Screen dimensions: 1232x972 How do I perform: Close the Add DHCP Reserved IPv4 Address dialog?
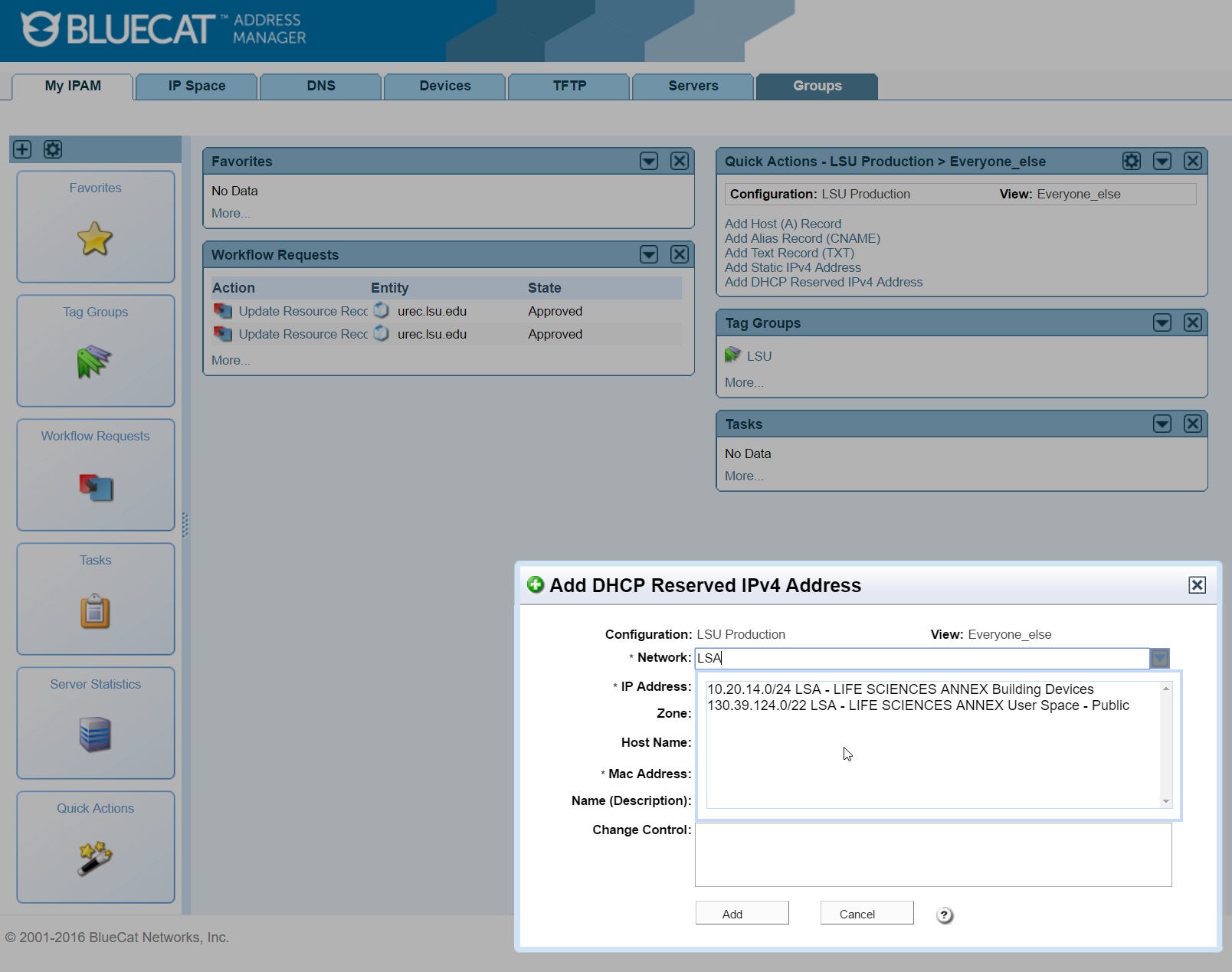click(1198, 585)
